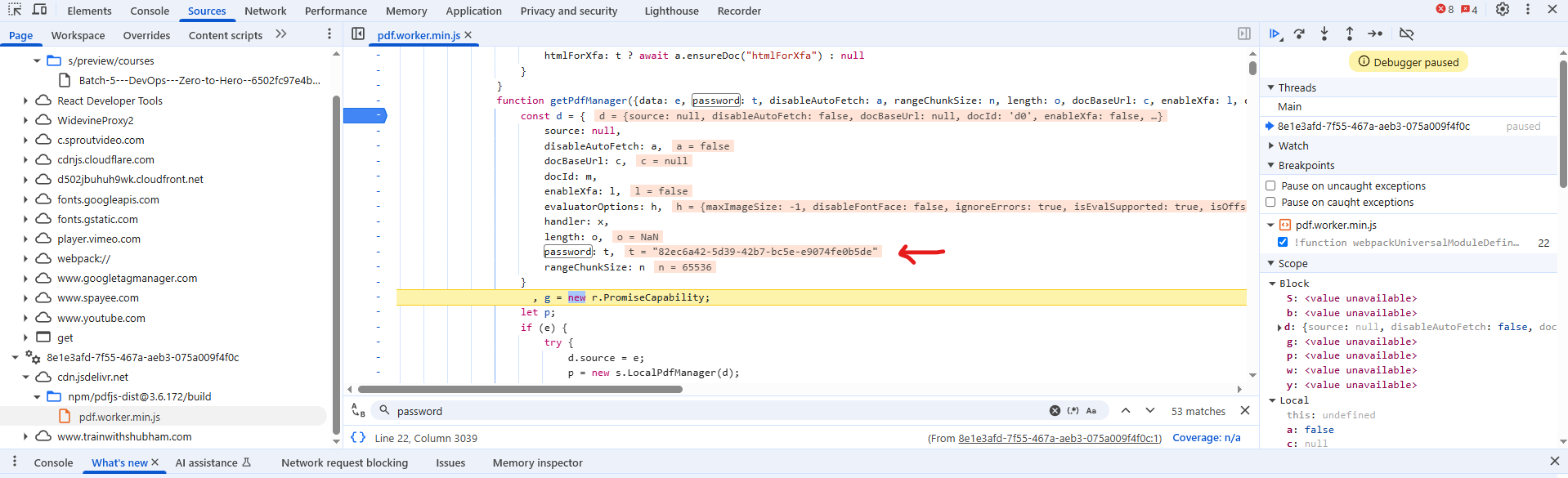The height and width of the screenshot is (478, 1568).
Task: Open Network request blocking drawer tab
Action: (344, 462)
